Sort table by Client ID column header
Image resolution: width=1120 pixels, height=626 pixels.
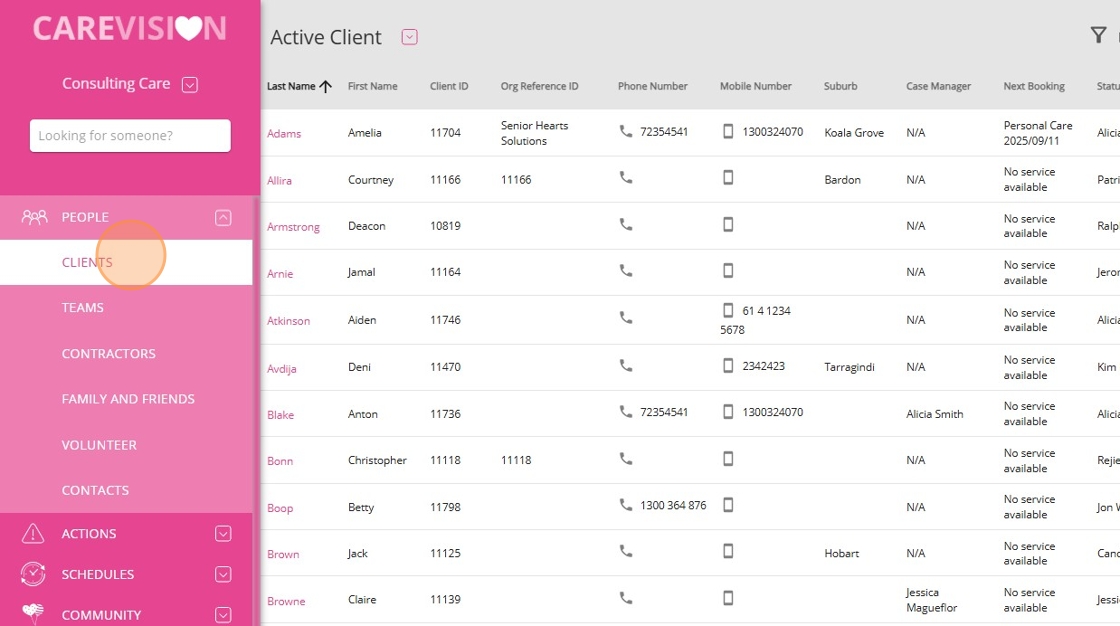(x=449, y=87)
